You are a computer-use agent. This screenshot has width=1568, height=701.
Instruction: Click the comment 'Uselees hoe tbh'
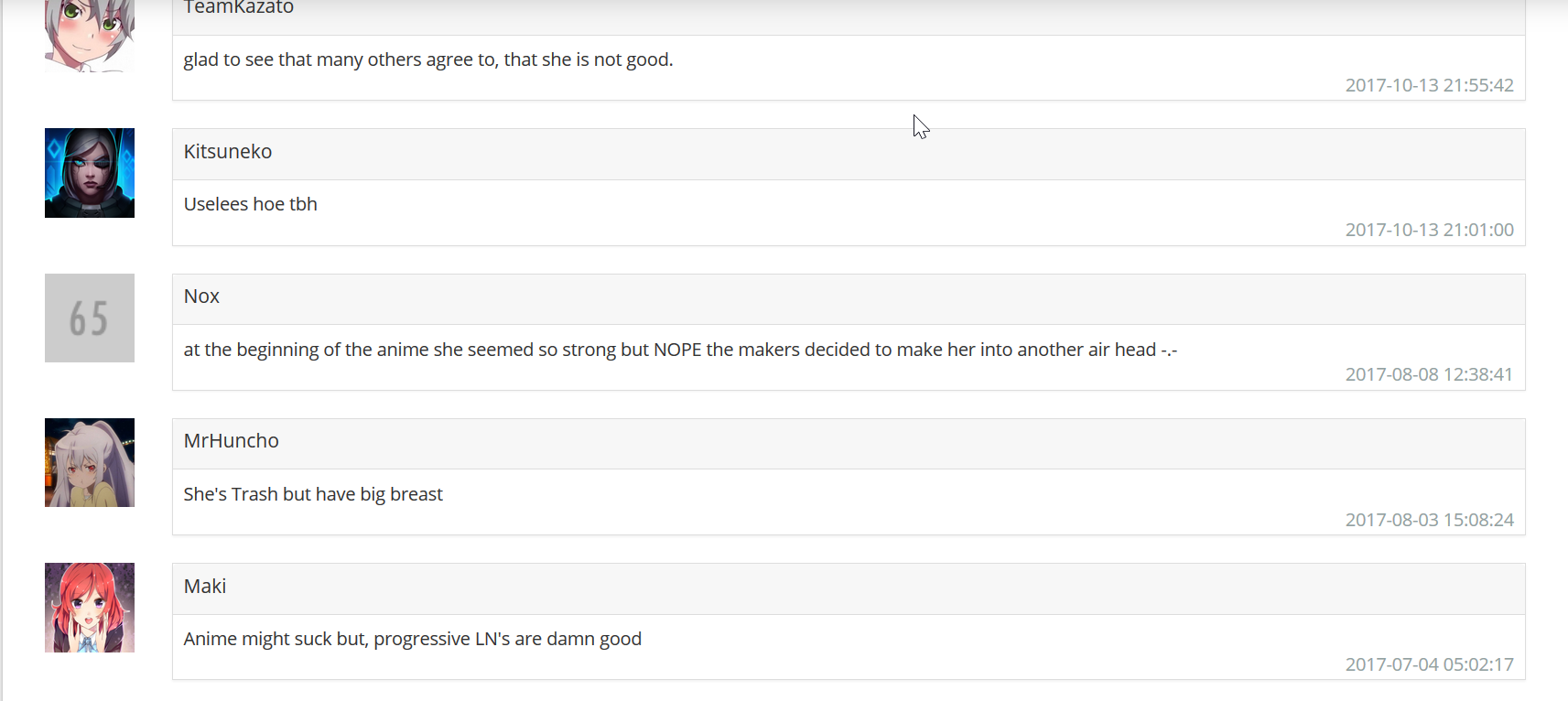(251, 204)
